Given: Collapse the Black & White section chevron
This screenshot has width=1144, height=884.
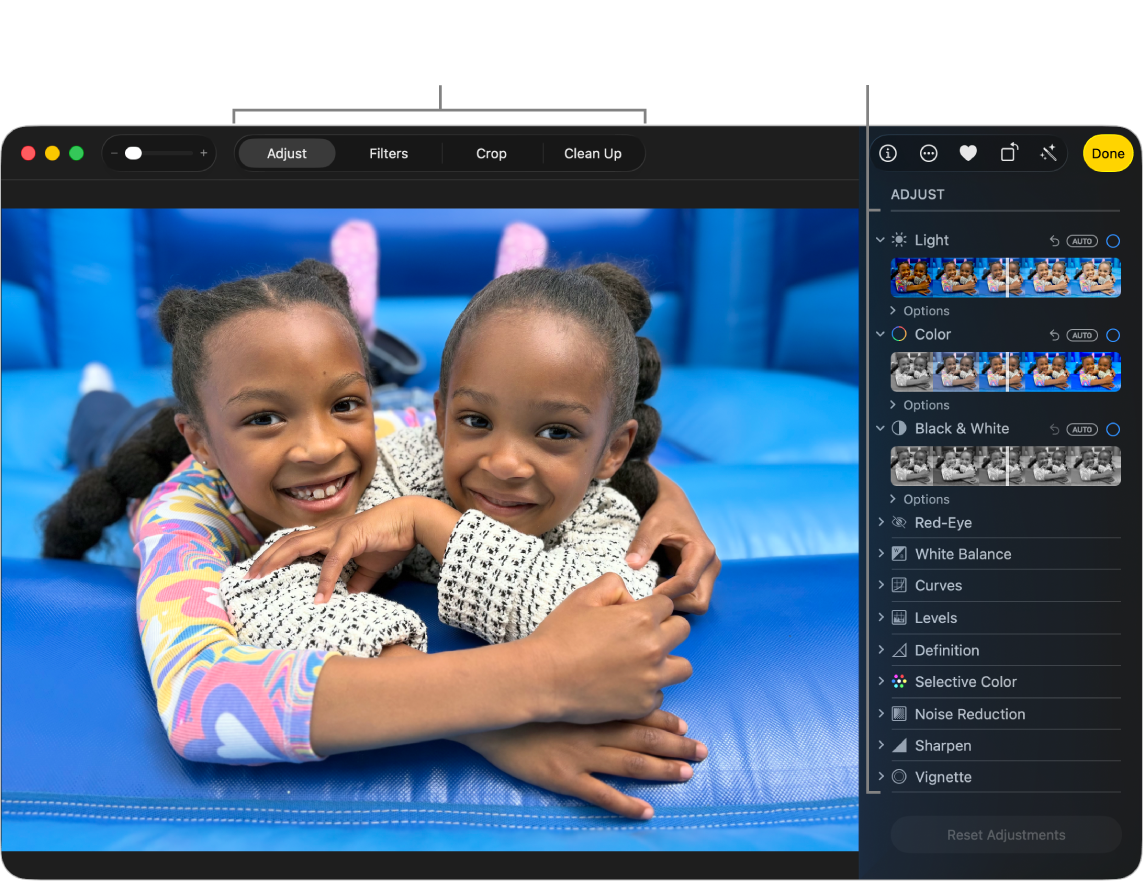Looking at the screenshot, I should click(881, 427).
